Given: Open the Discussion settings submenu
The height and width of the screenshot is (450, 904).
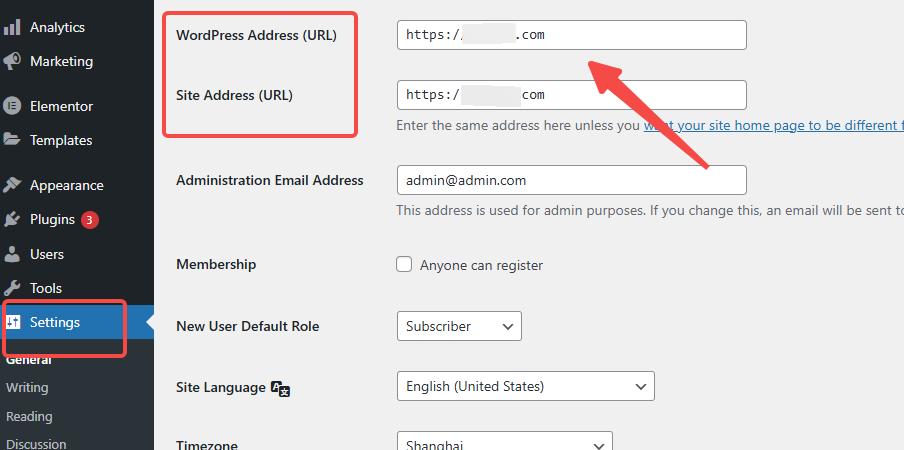Looking at the screenshot, I should 36,444.
